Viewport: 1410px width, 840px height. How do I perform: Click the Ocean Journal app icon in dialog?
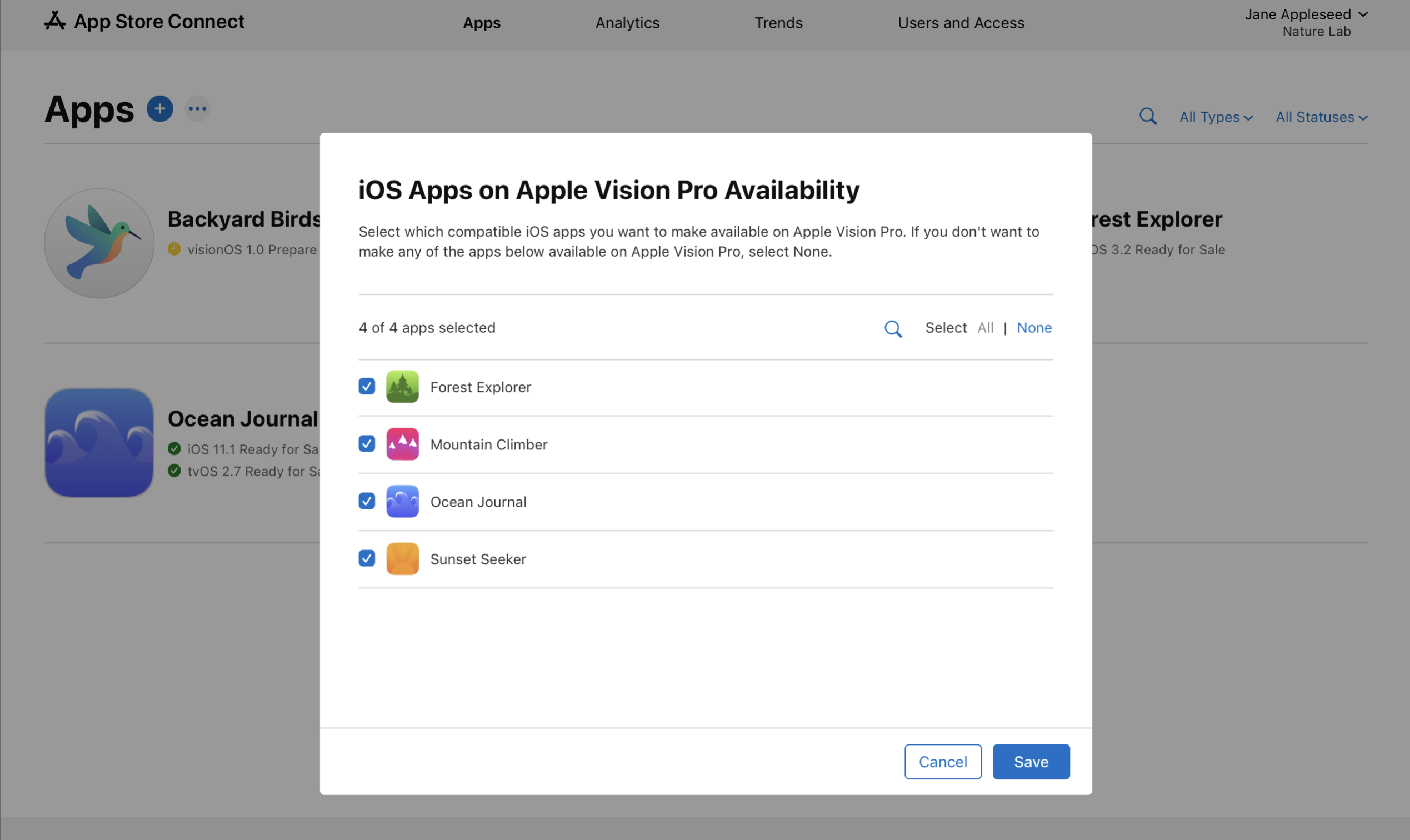coord(402,502)
